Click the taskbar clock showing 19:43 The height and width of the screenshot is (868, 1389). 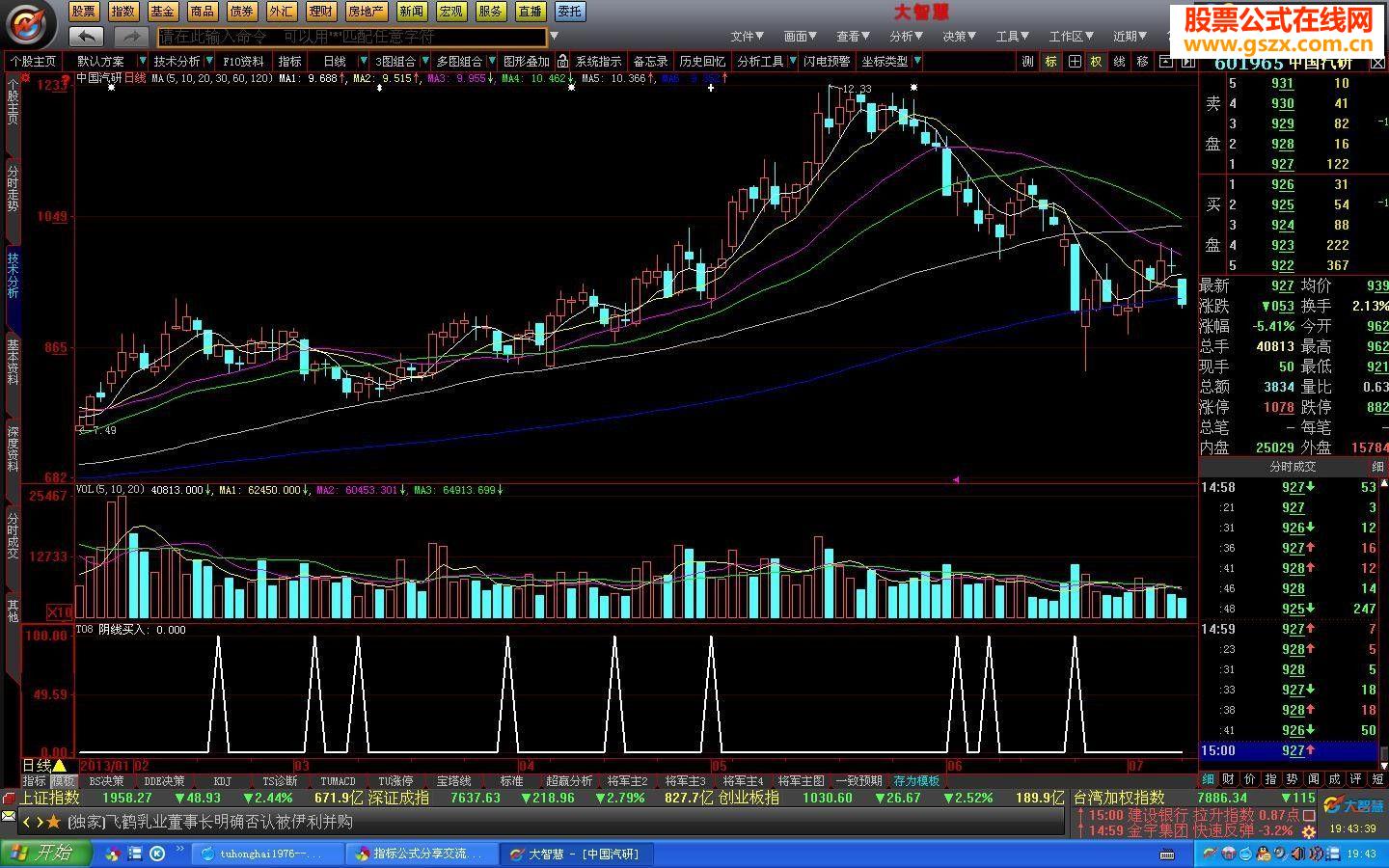tap(1362, 854)
